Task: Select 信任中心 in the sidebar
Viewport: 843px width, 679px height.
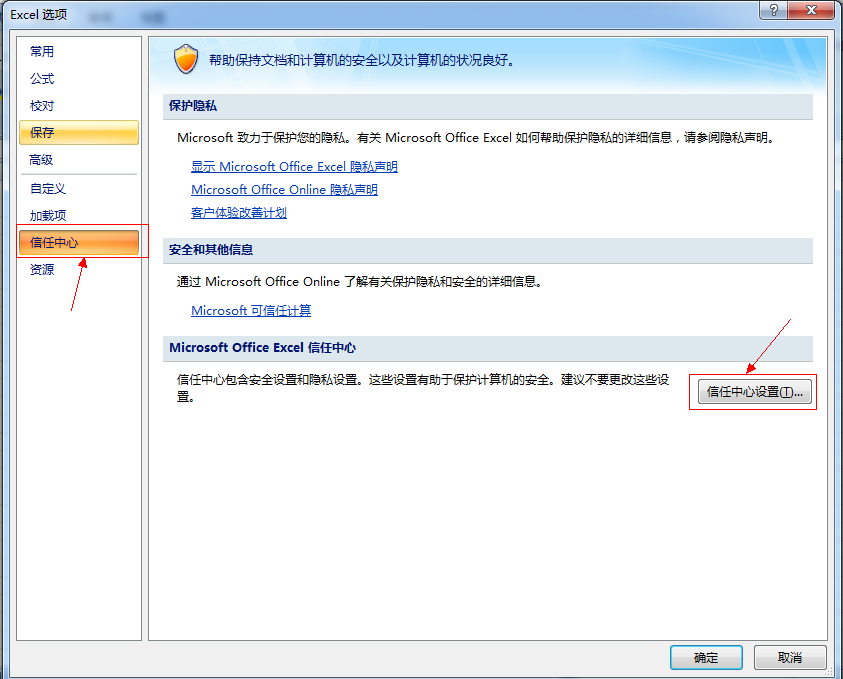Action: click(78, 242)
